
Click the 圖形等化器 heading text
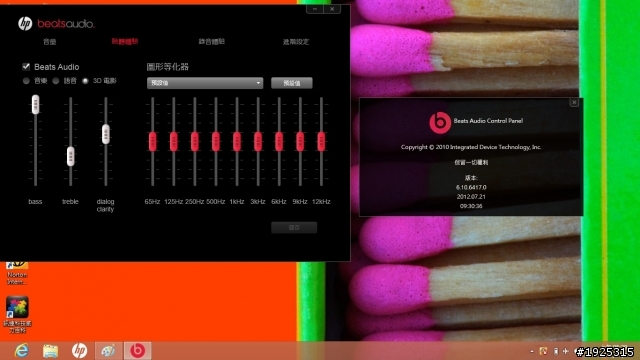pos(167,67)
